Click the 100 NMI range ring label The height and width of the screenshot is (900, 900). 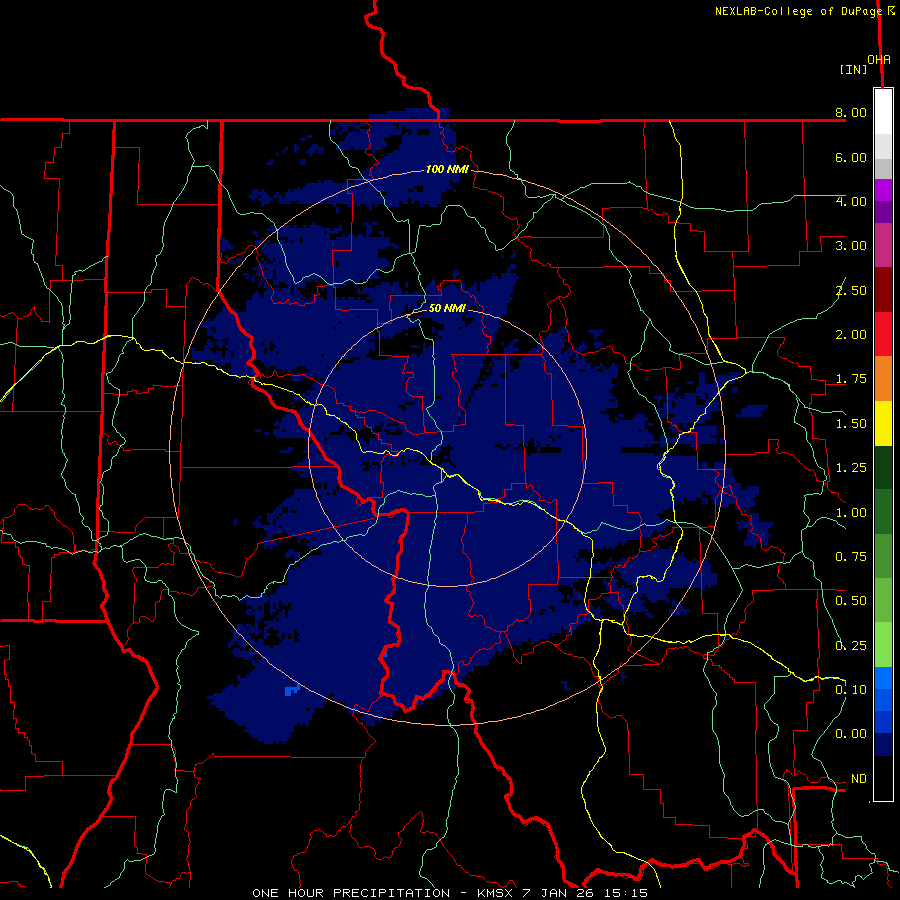coord(447,169)
